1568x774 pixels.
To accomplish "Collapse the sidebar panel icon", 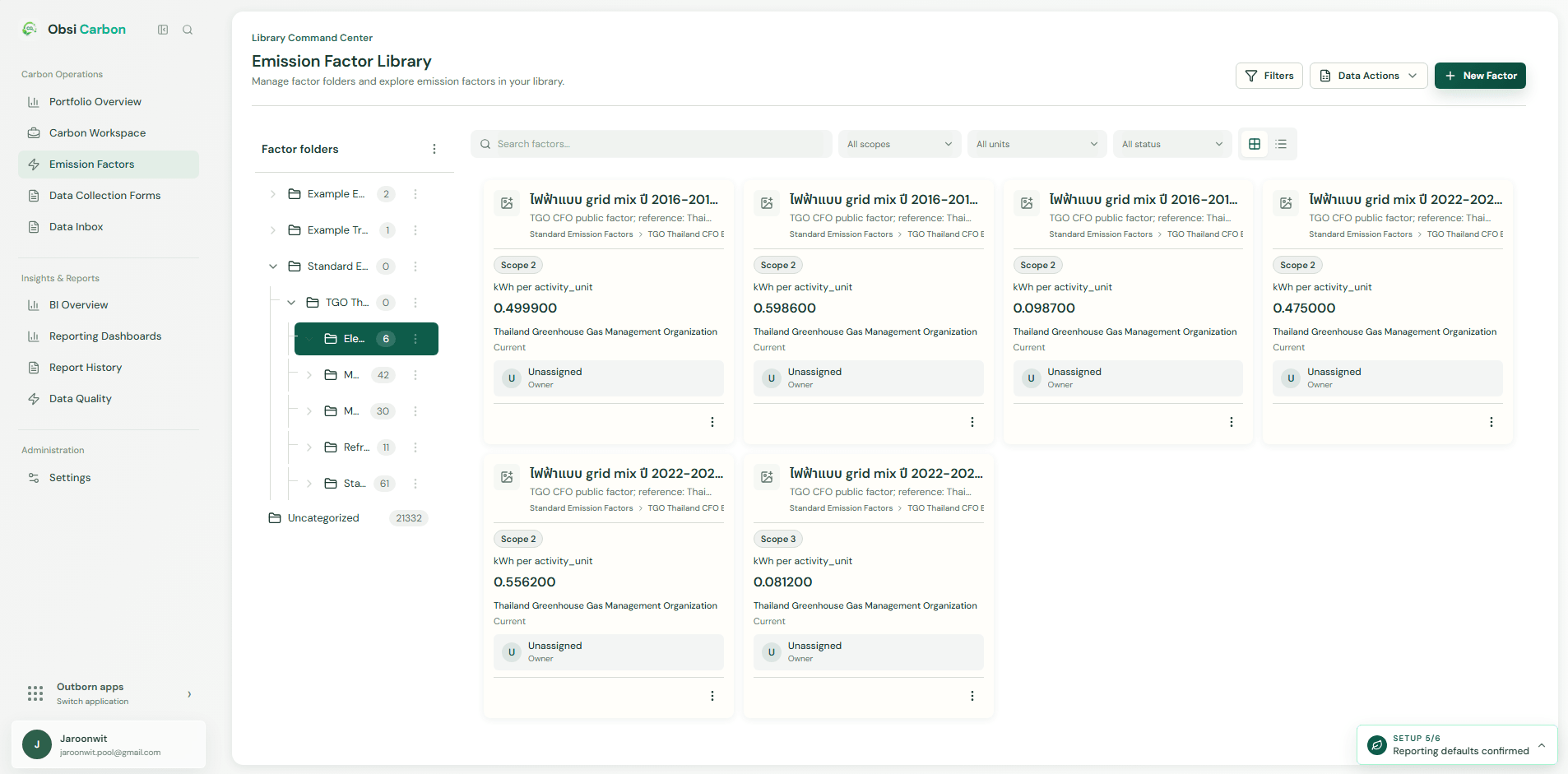I will pyautogui.click(x=163, y=30).
